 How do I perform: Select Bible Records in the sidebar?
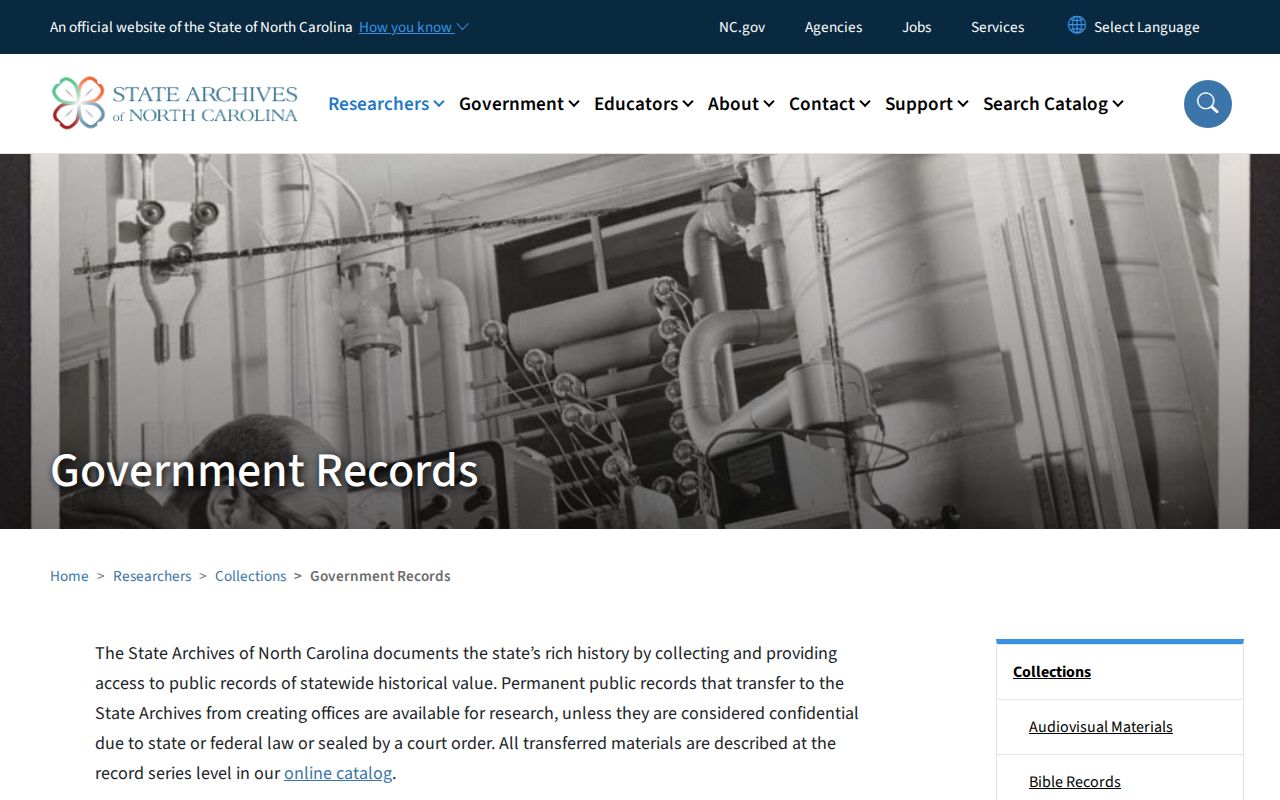coord(1075,782)
